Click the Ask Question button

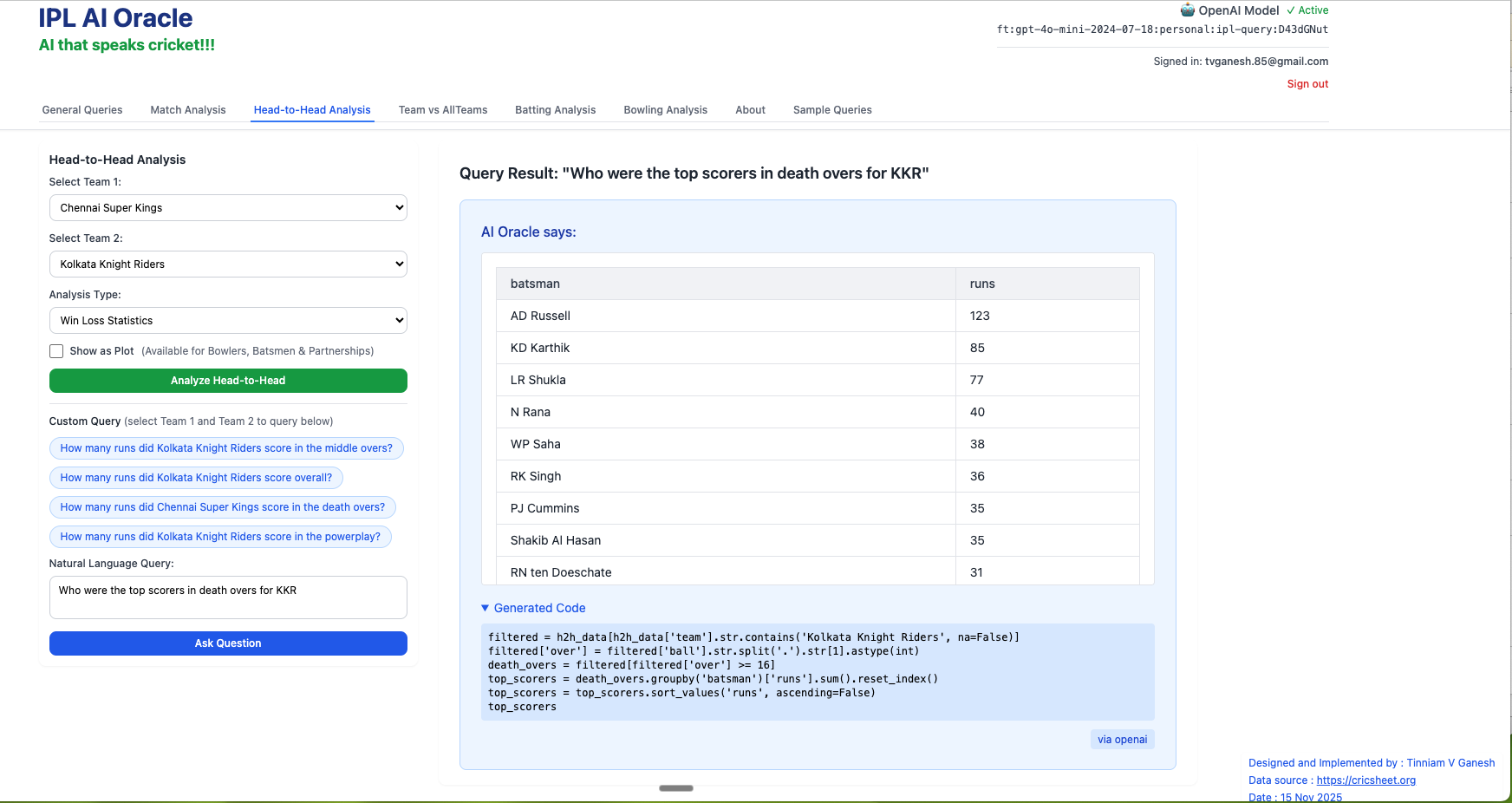pos(228,643)
